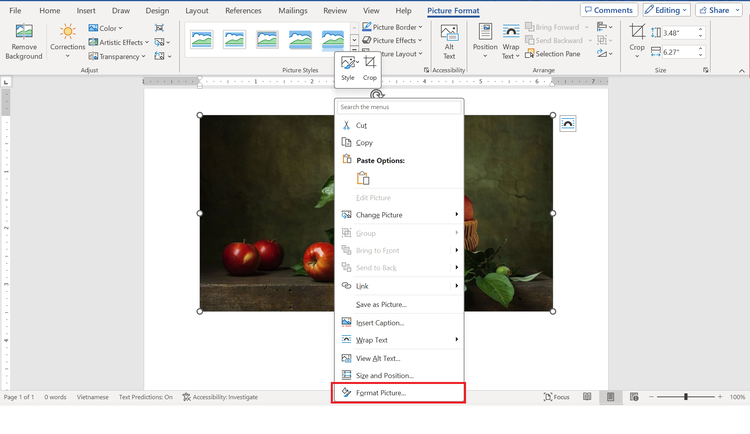Open the Position icon in Arrange
This screenshot has width=750, height=434.
[x=485, y=32]
